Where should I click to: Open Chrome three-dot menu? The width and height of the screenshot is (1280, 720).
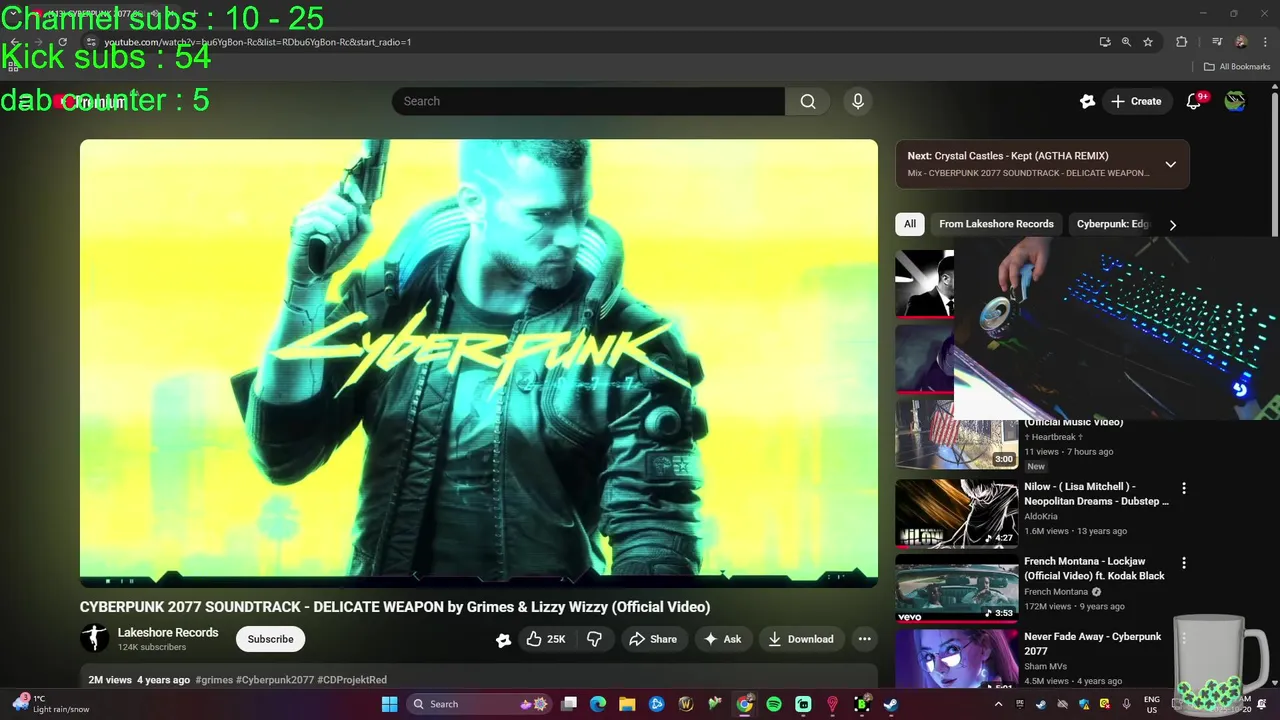click(x=1265, y=42)
